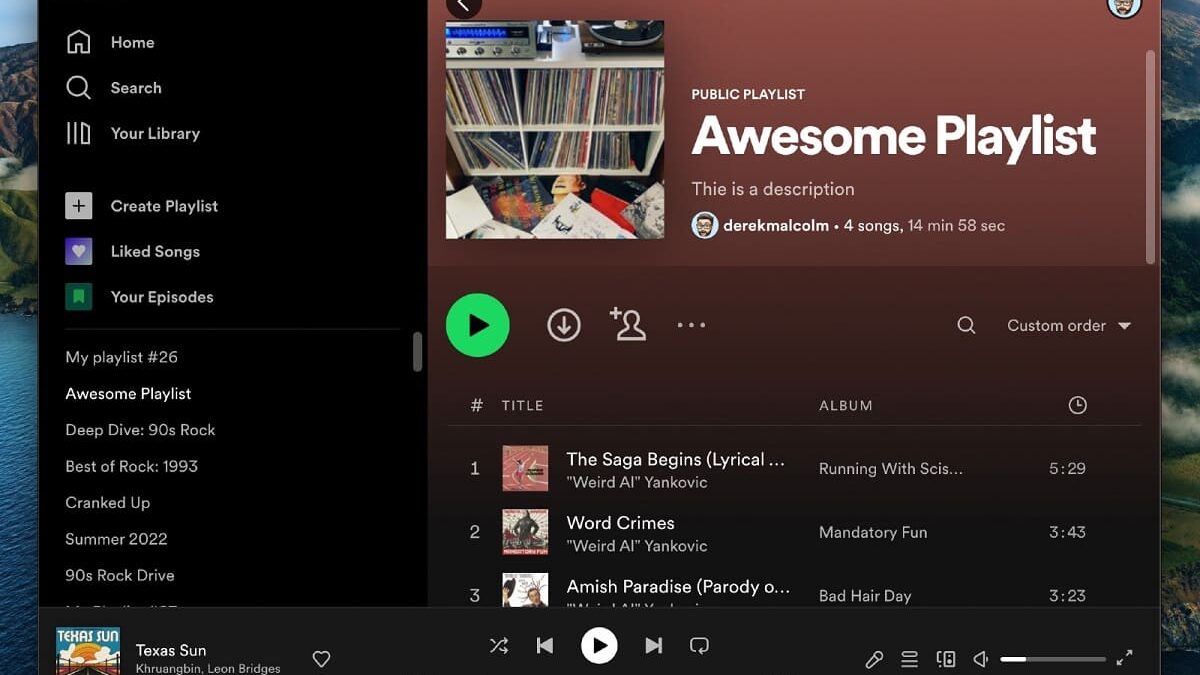The image size is (1200, 675).
Task: Click the Create Playlist plus icon
Action: [x=78, y=206]
